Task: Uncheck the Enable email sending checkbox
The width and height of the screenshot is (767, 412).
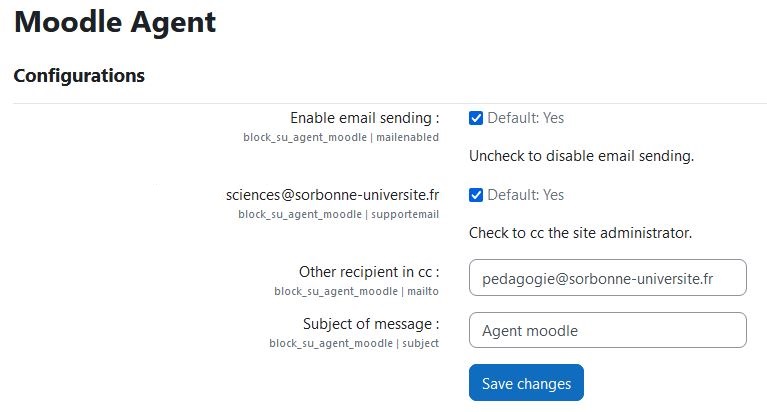Action: tap(475, 118)
